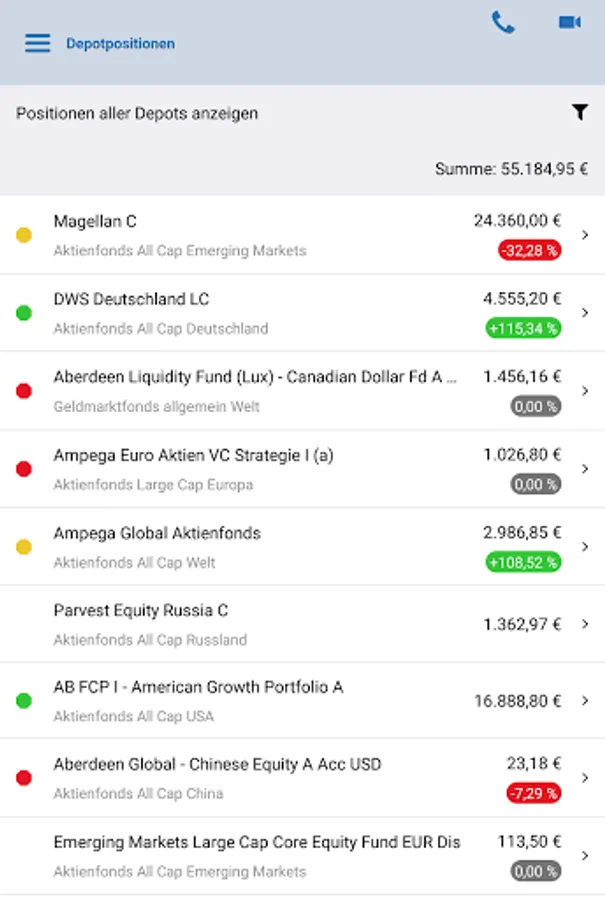Open Aberdeen Liquidity Fund Canadian Dollar position
This screenshot has height=900, width=605.
pos(255,377)
